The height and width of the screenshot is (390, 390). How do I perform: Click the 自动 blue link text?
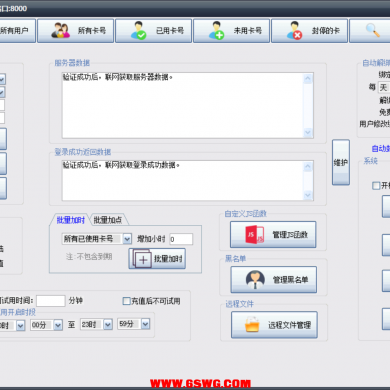[381, 149]
